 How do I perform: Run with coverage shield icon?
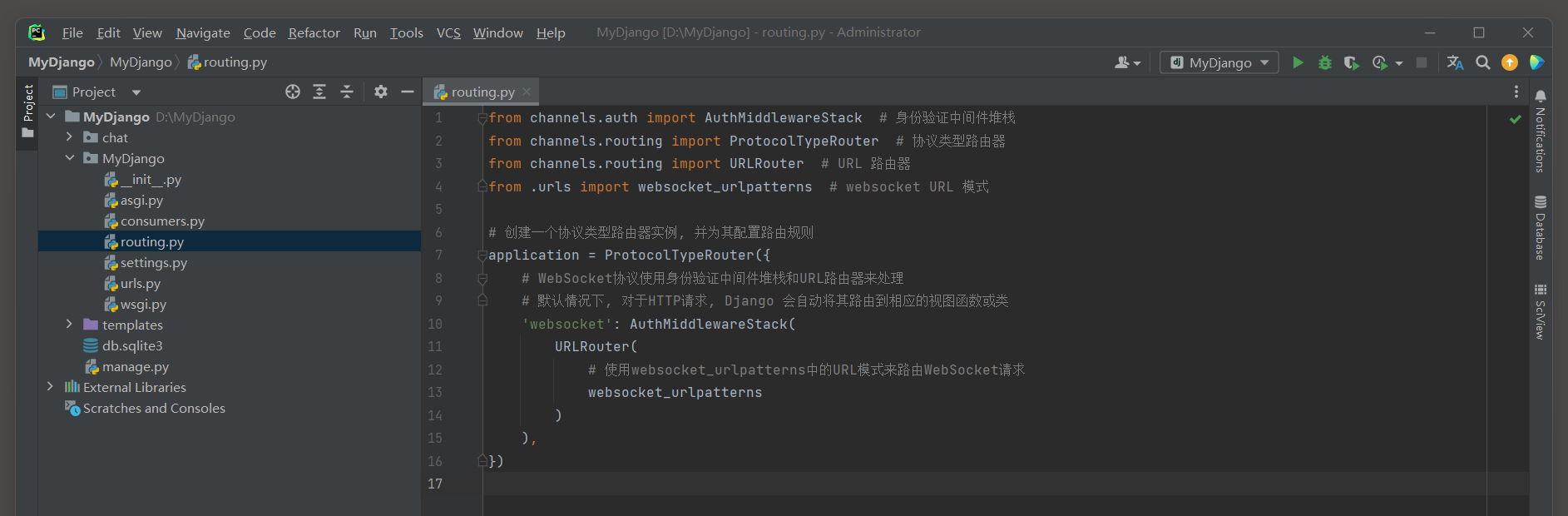(1351, 62)
